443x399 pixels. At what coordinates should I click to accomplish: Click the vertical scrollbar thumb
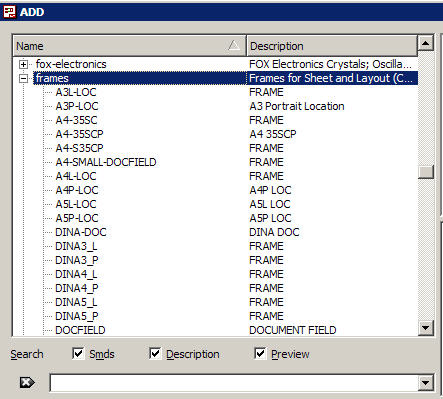426,172
